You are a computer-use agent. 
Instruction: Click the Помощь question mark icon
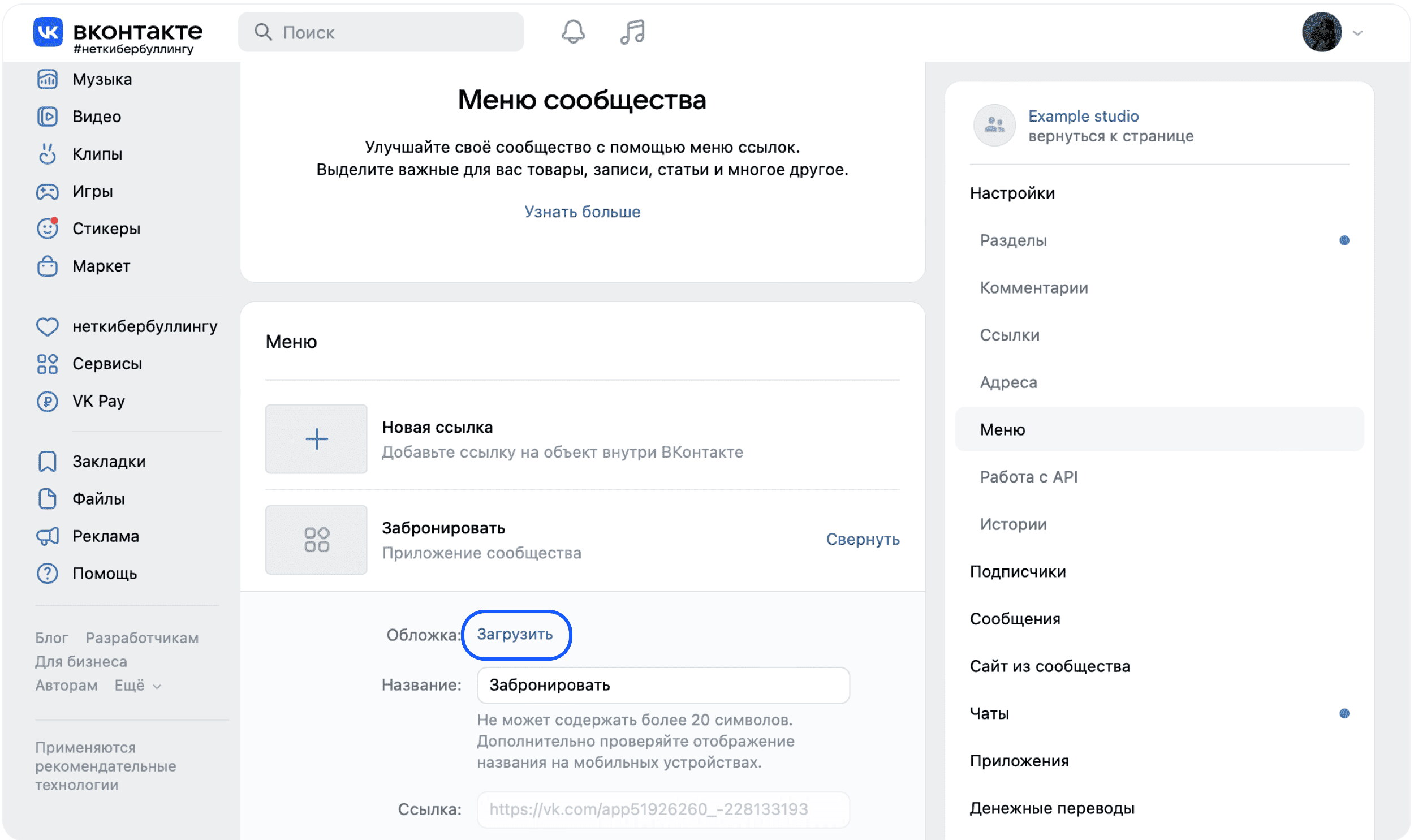(48, 574)
